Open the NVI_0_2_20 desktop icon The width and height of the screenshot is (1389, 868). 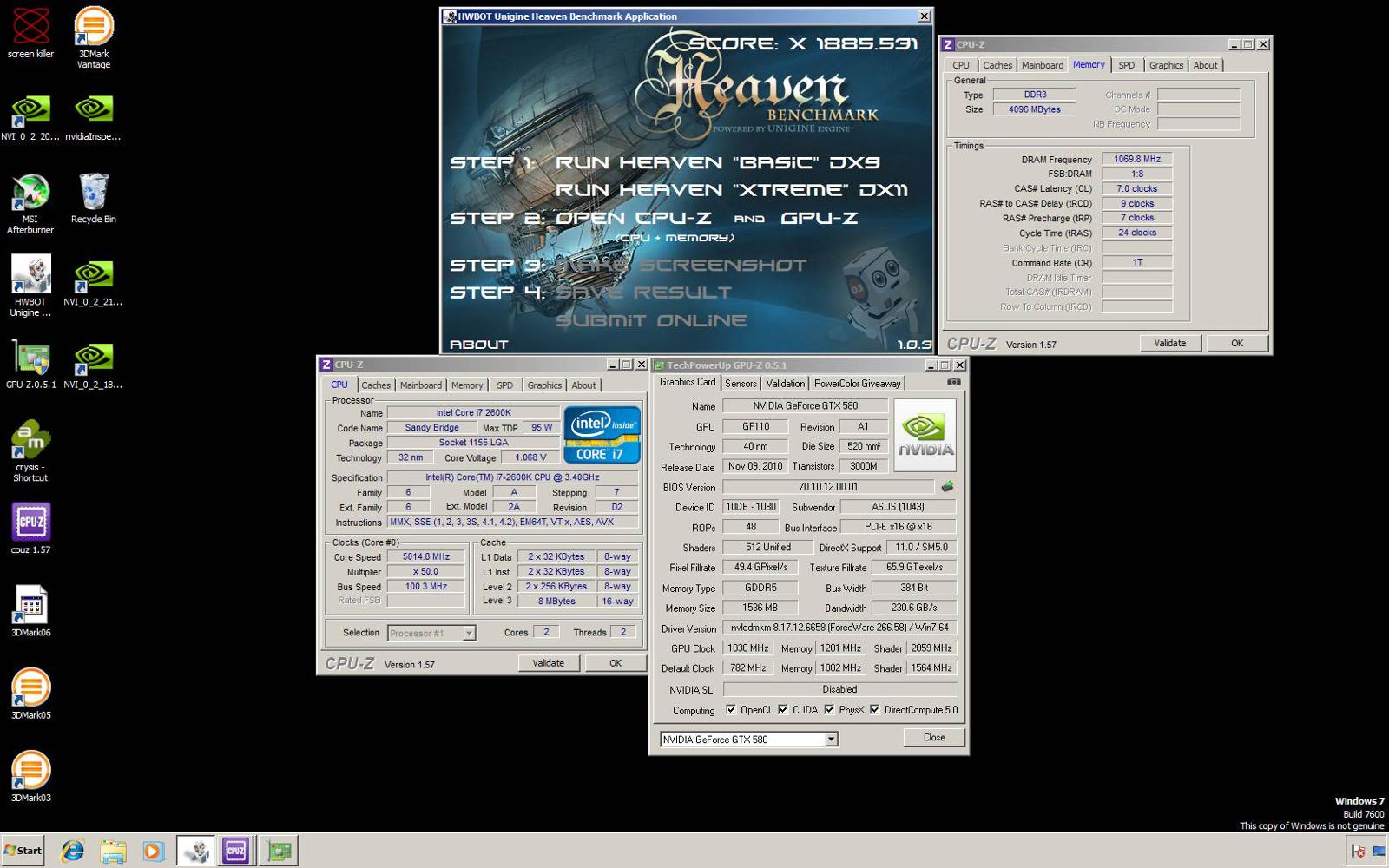pyautogui.click(x=31, y=118)
